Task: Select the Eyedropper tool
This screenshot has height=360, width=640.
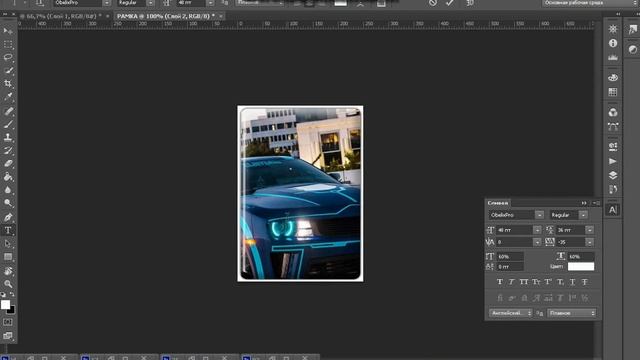Action: point(8,97)
